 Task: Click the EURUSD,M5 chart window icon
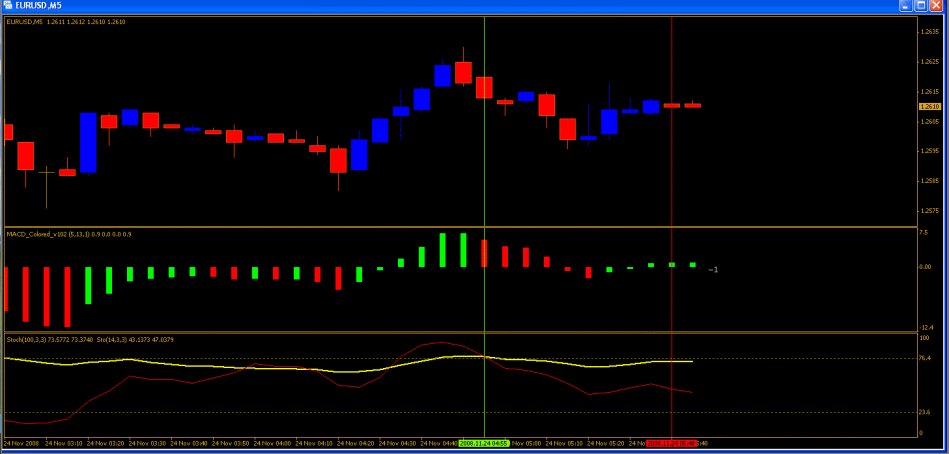(x=6, y=5)
